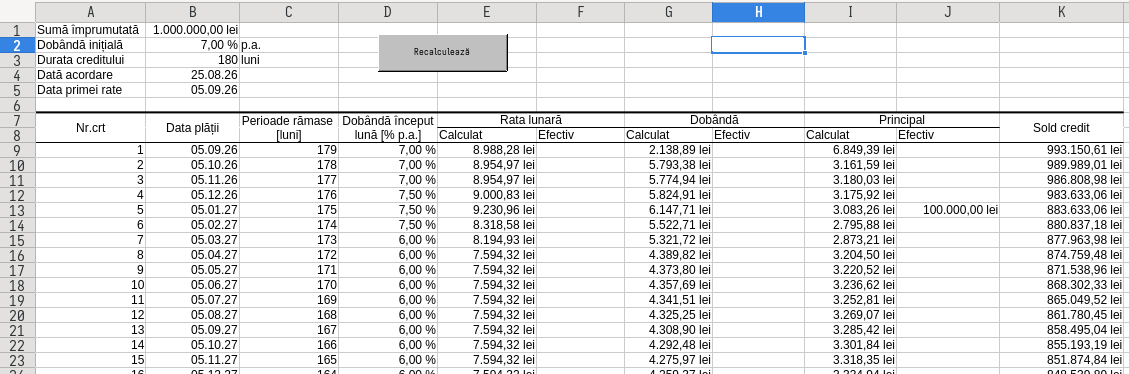This screenshot has height=374, width=1129.
Task: Select the 5.793,38 lei interest cell
Action: coord(668,164)
